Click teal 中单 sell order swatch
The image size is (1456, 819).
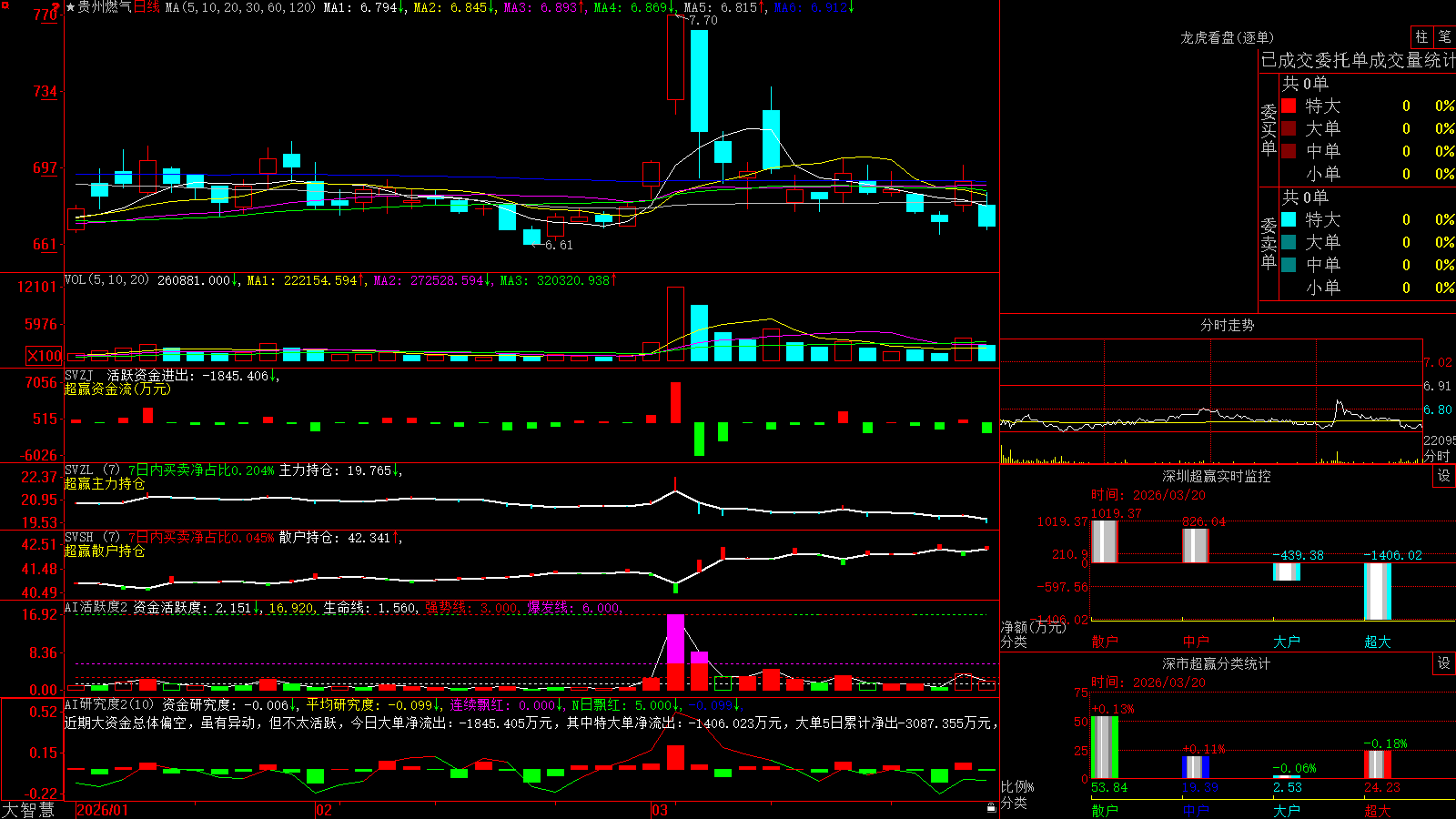click(x=1289, y=265)
